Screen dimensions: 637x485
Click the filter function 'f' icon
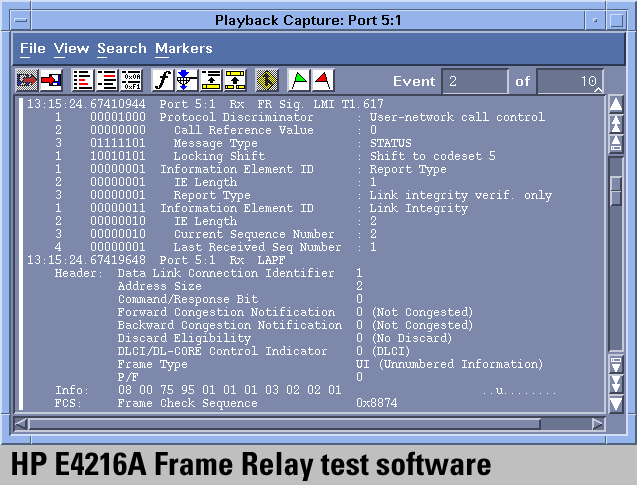[x=162, y=80]
